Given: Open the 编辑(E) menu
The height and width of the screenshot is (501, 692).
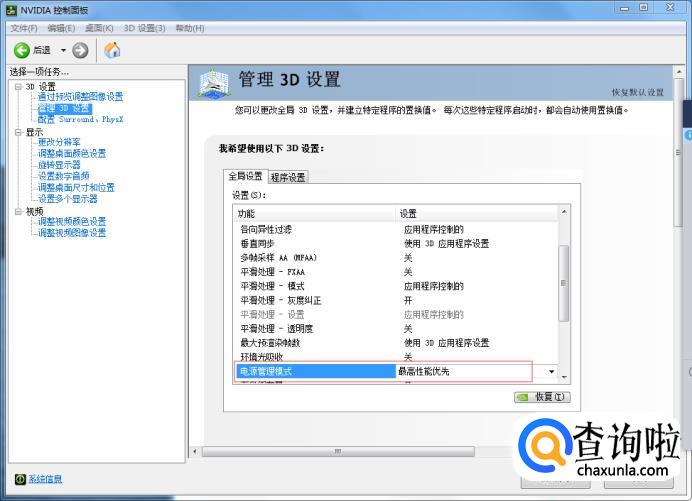Looking at the screenshot, I should tap(61, 28).
